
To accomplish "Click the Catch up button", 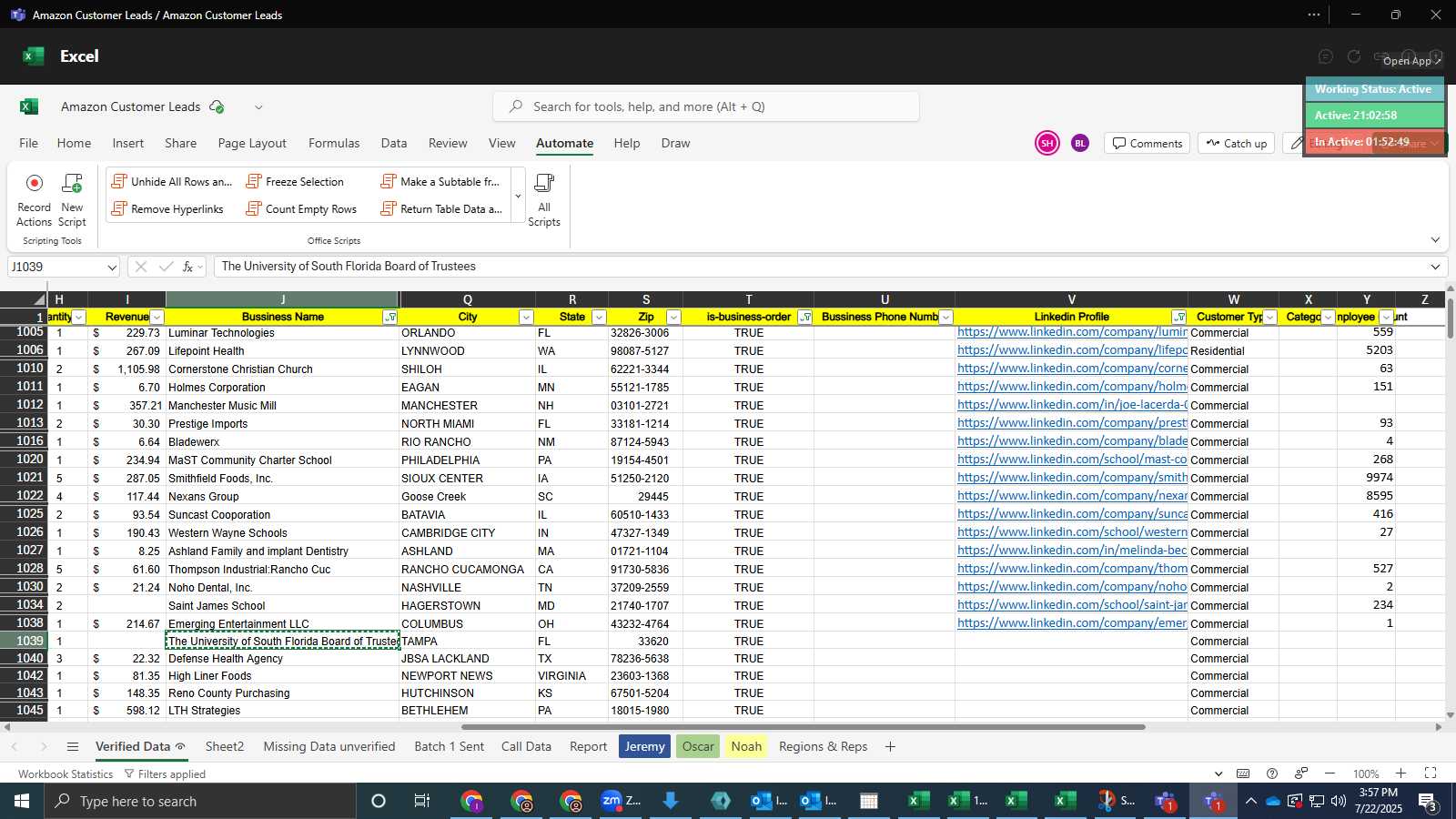I will (1236, 143).
